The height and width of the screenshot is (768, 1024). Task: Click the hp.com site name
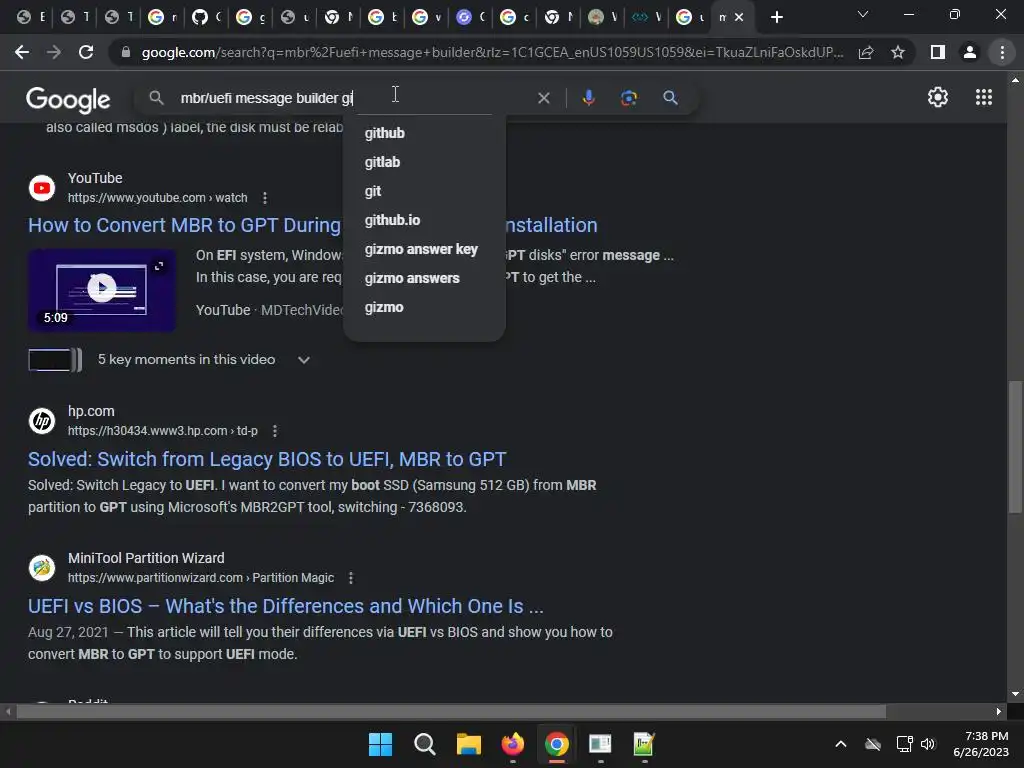point(91,411)
